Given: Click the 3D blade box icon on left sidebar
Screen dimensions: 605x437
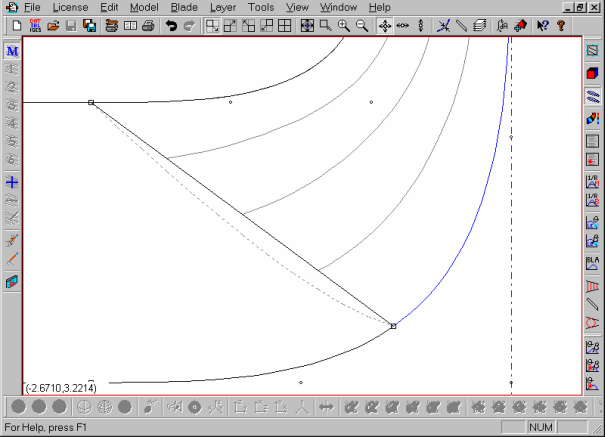Looking at the screenshot, I should (12, 282).
